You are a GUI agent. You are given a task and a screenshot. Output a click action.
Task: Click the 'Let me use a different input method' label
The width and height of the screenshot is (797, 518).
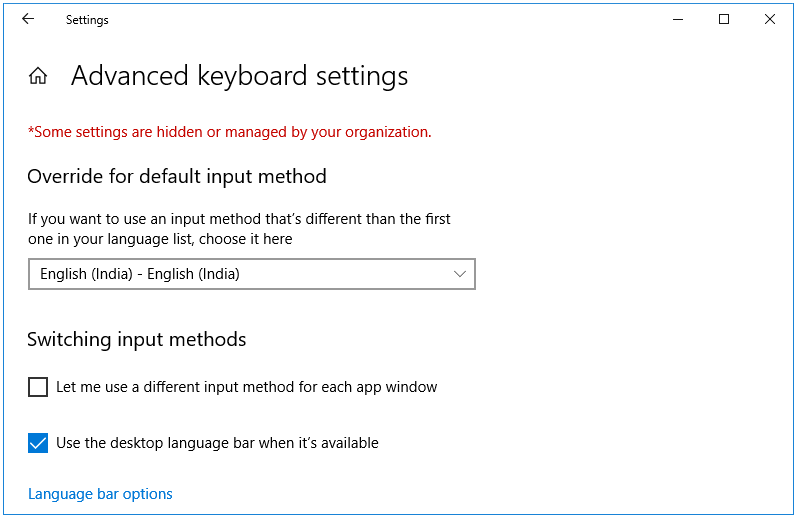point(246,387)
